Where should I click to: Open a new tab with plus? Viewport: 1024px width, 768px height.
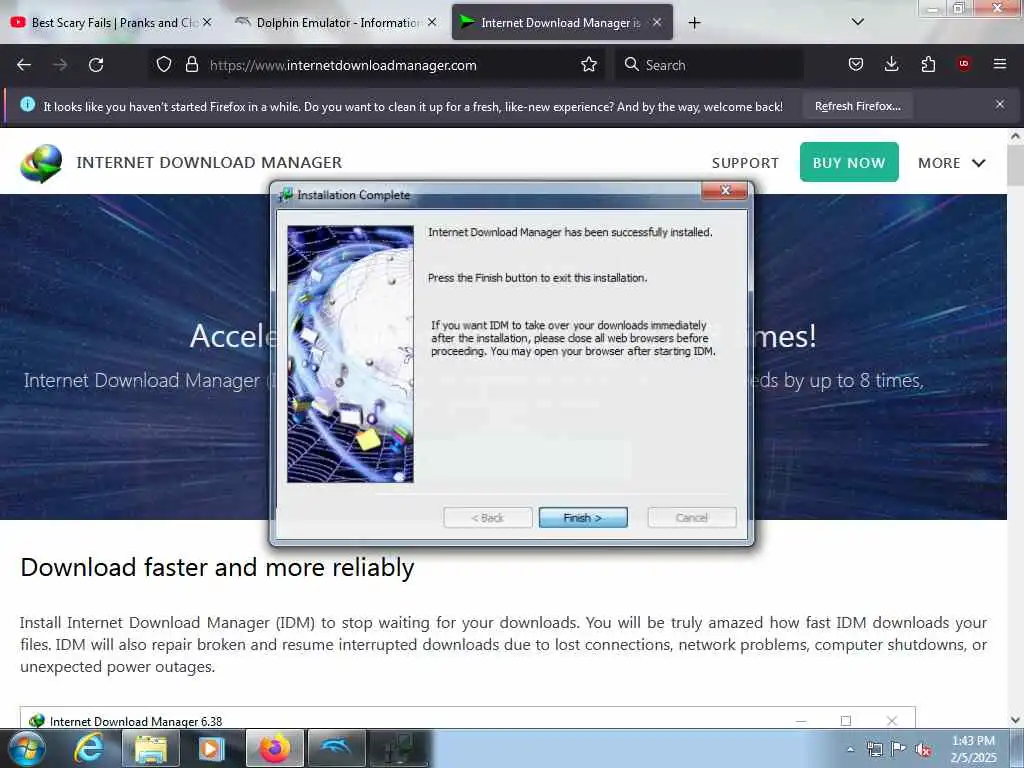(694, 23)
